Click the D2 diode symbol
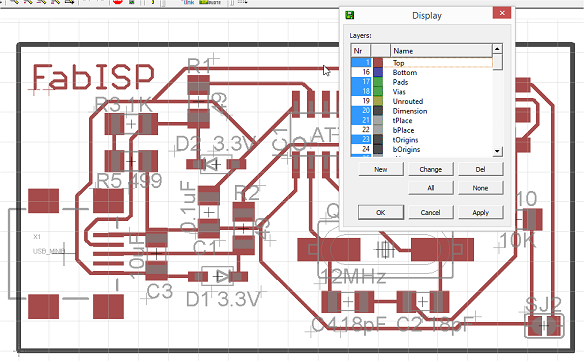This screenshot has height=361, width=584. [216, 164]
